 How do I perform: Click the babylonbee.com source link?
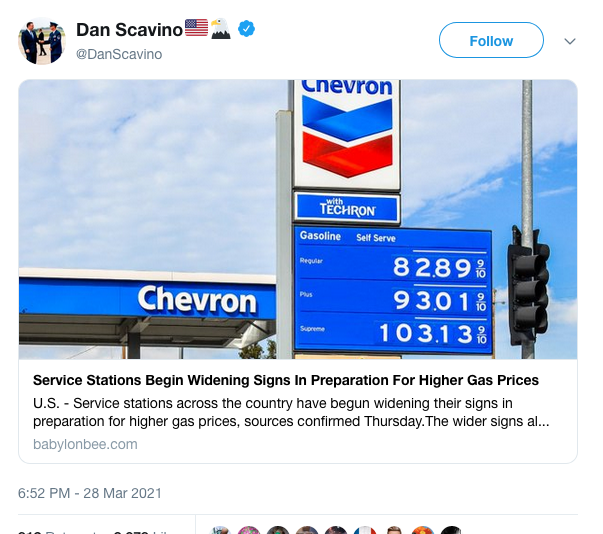coord(85,444)
